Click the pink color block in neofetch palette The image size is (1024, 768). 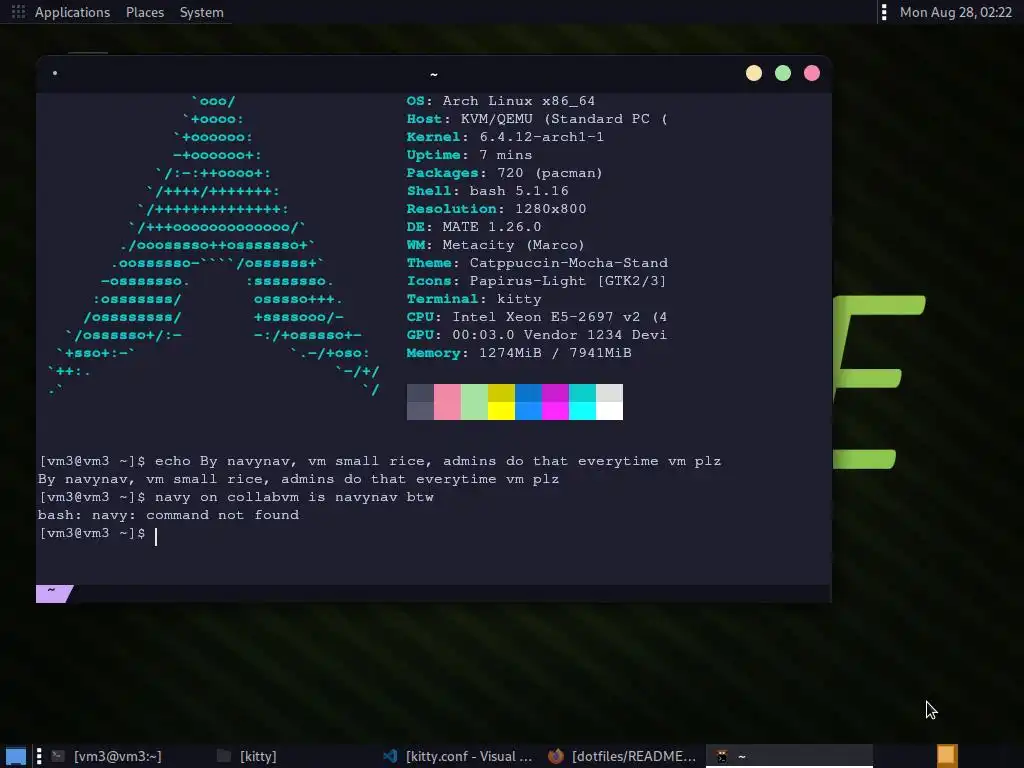[x=447, y=402]
